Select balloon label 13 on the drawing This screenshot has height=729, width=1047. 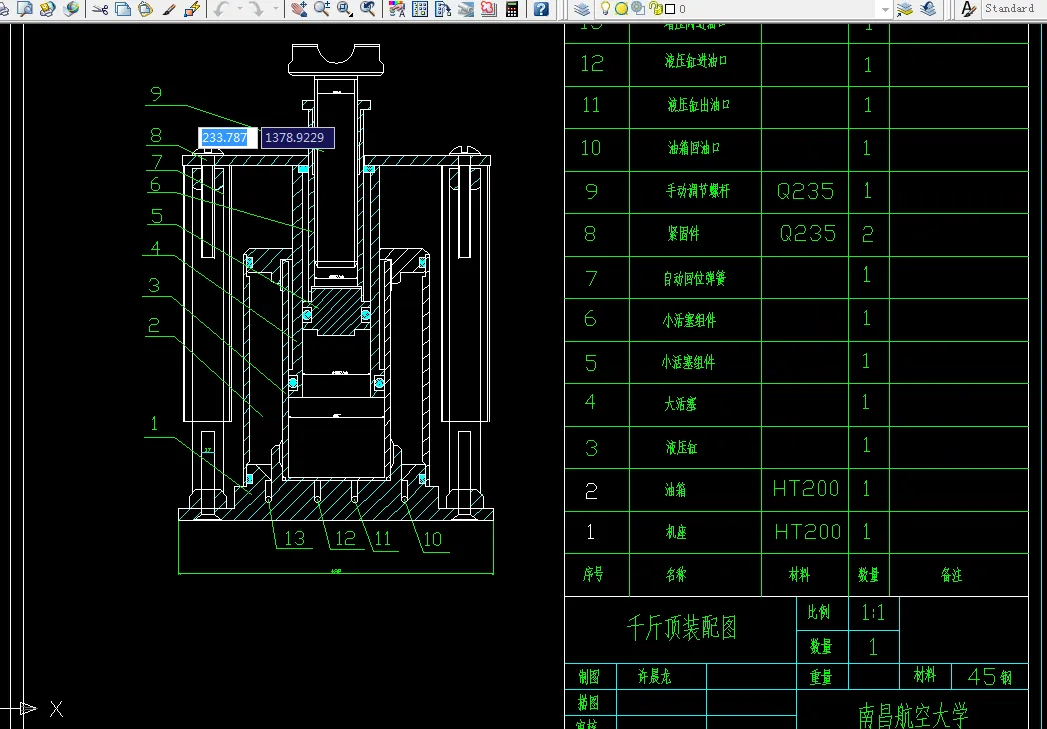pyautogui.click(x=294, y=539)
